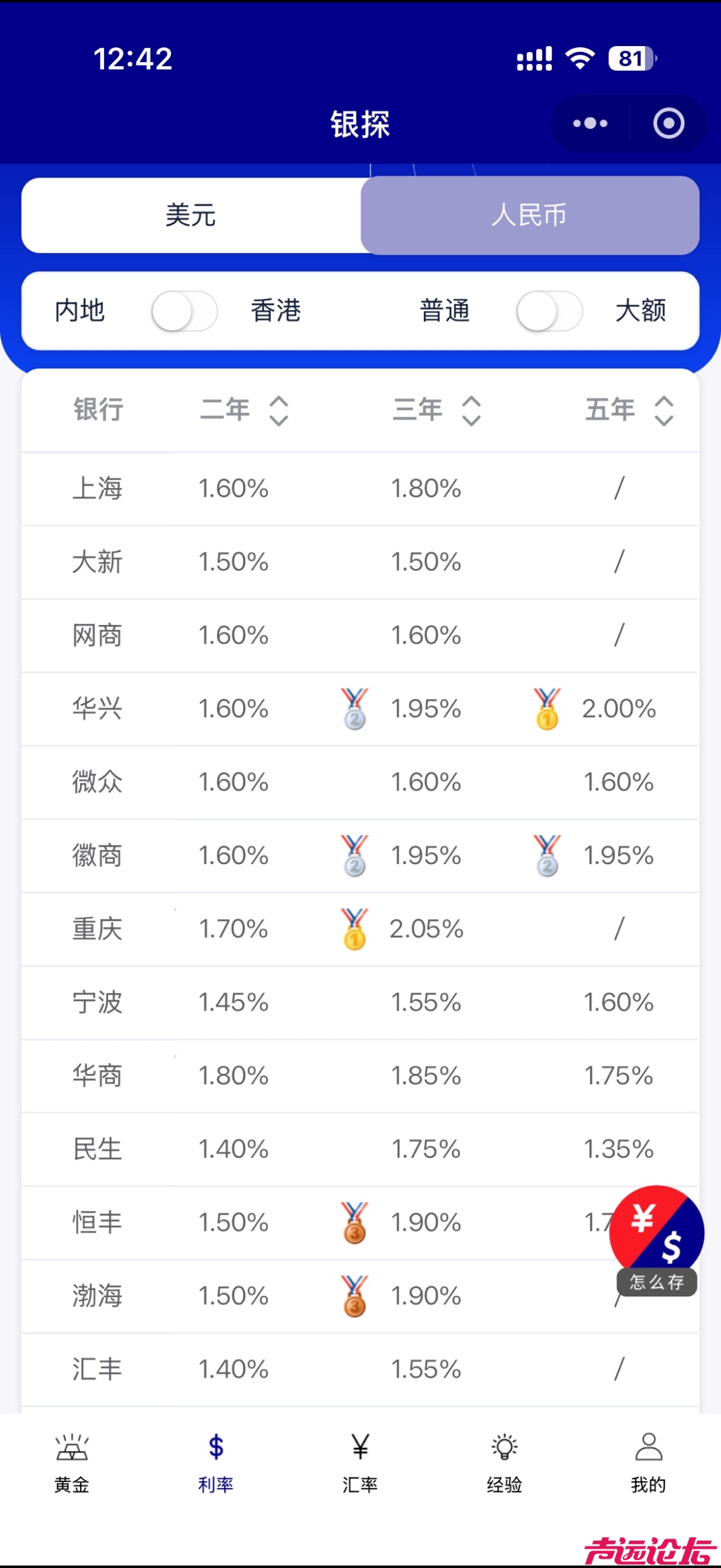
Task: Tap the gold medal next to 重庆 2.05%
Action: pyautogui.click(x=354, y=929)
